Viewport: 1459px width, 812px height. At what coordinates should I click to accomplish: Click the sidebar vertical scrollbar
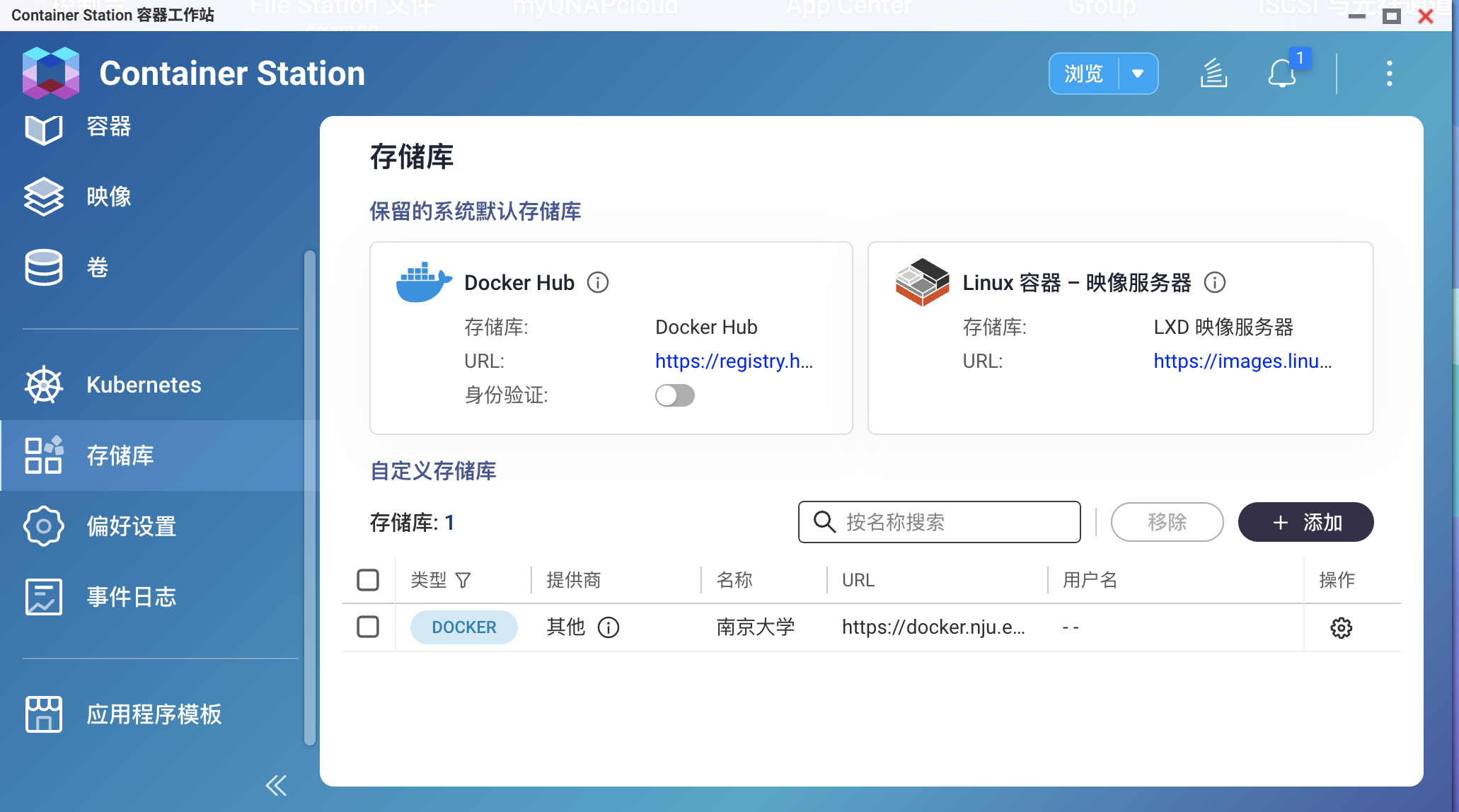tap(309, 497)
